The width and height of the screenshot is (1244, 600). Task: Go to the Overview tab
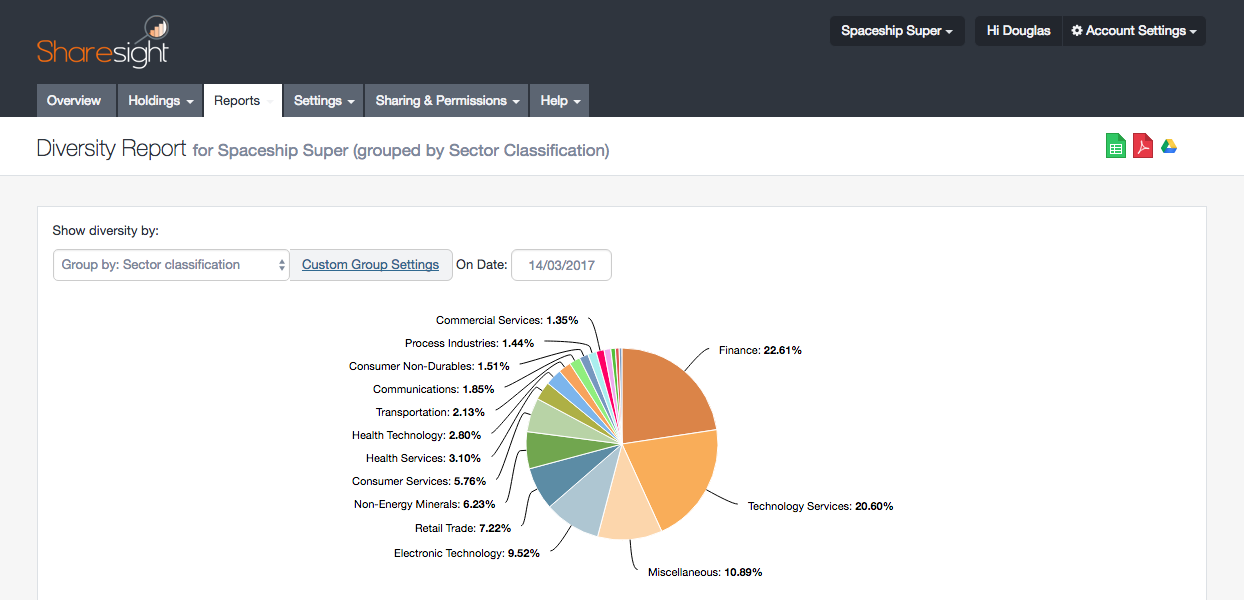74,101
